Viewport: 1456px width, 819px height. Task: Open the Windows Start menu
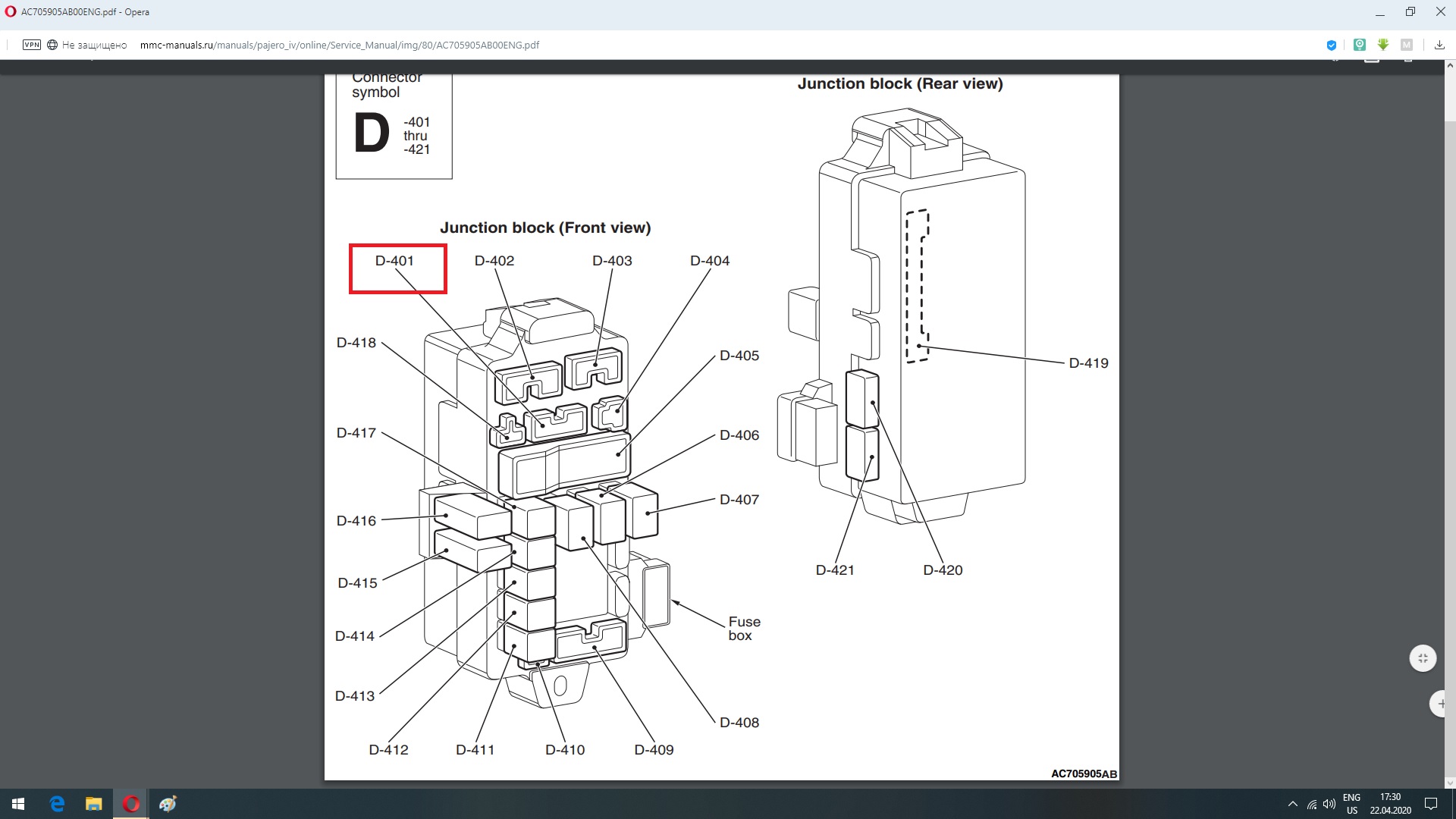[18, 804]
